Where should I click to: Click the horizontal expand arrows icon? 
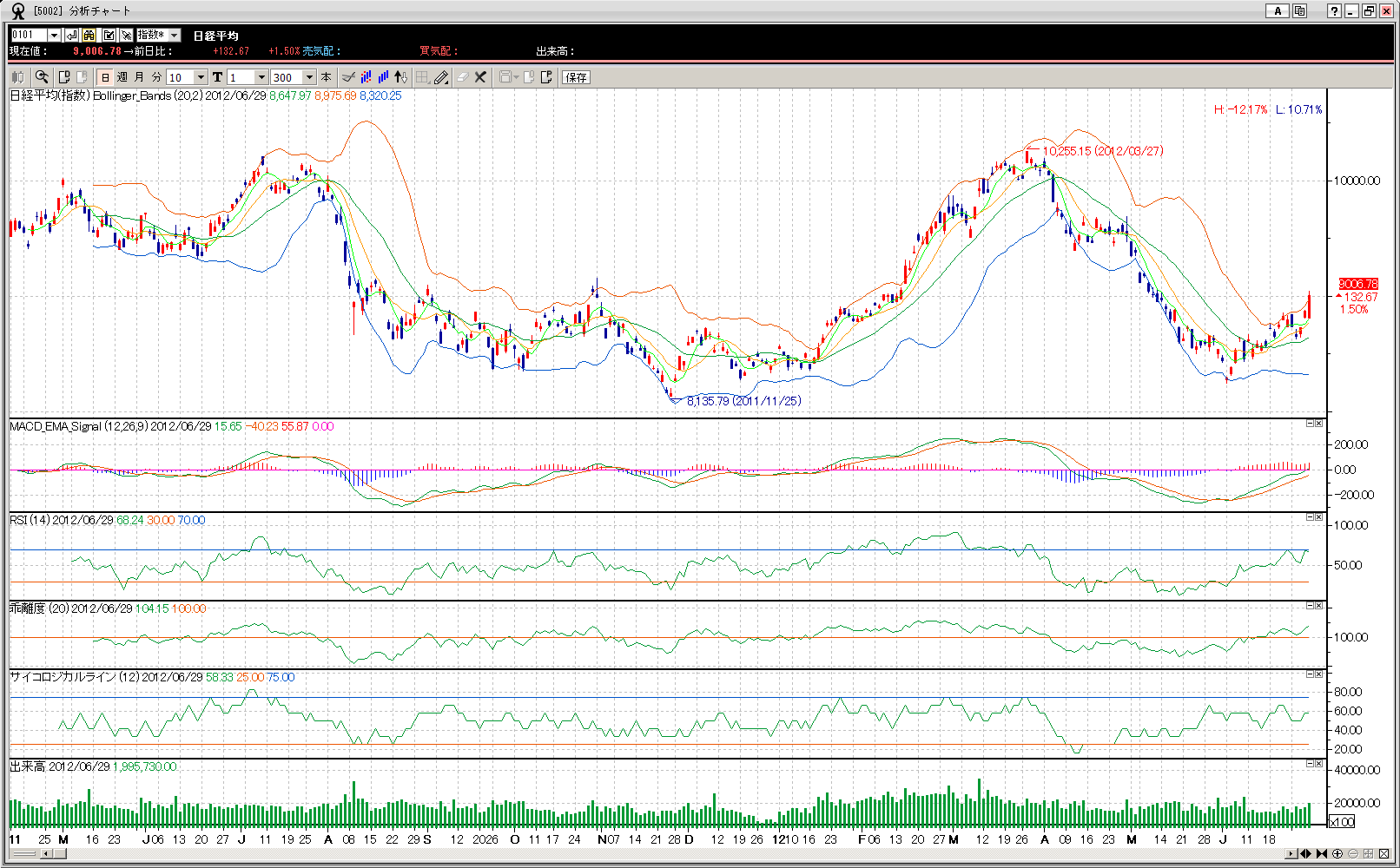tap(1305, 854)
